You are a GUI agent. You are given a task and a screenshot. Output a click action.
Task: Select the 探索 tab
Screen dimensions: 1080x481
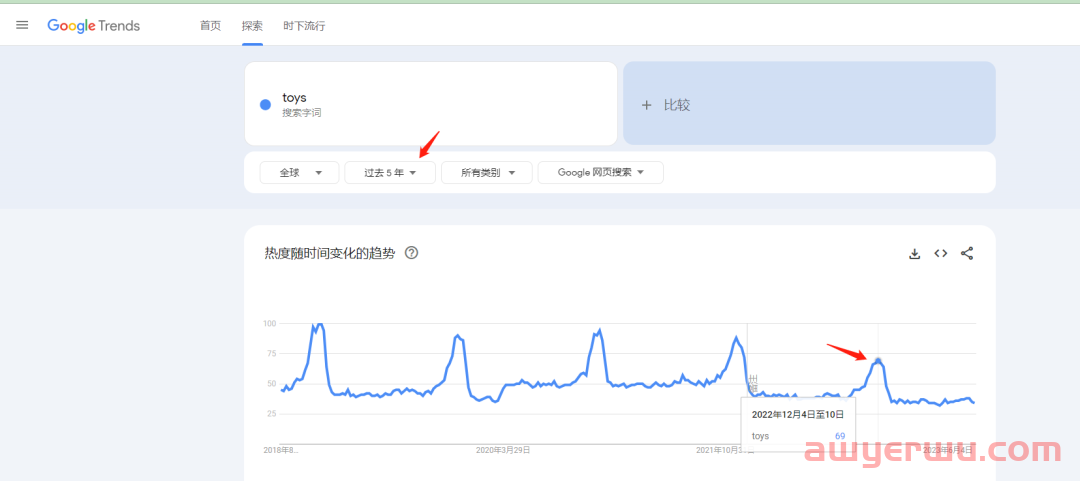click(x=252, y=26)
